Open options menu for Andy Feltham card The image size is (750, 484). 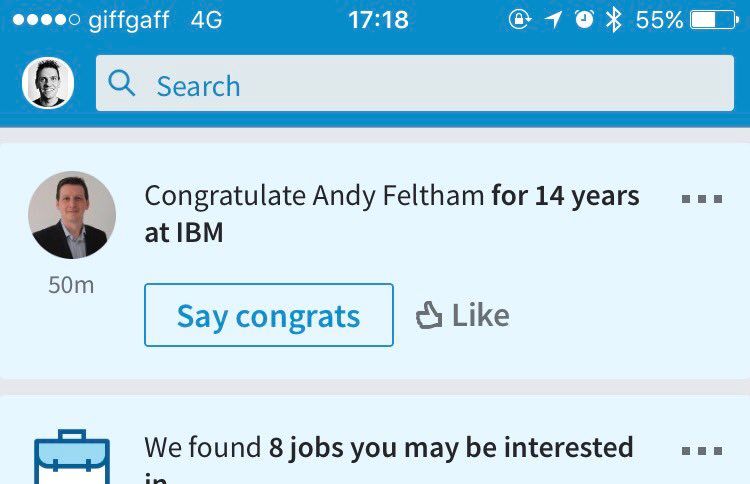(701, 199)
